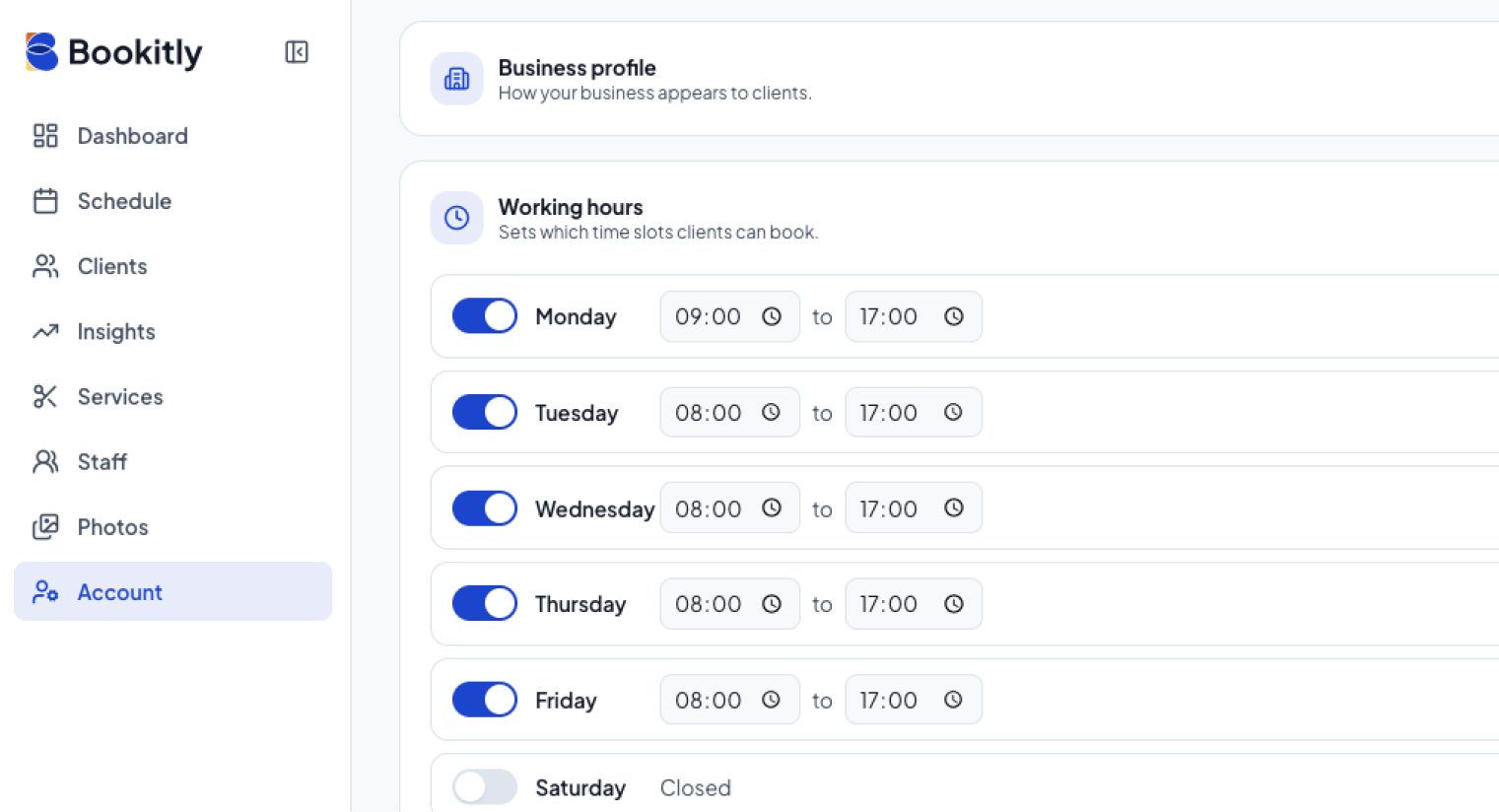Open clock picker for Monday start time
Screen dimensions: 1499x812
coord(772,316)
